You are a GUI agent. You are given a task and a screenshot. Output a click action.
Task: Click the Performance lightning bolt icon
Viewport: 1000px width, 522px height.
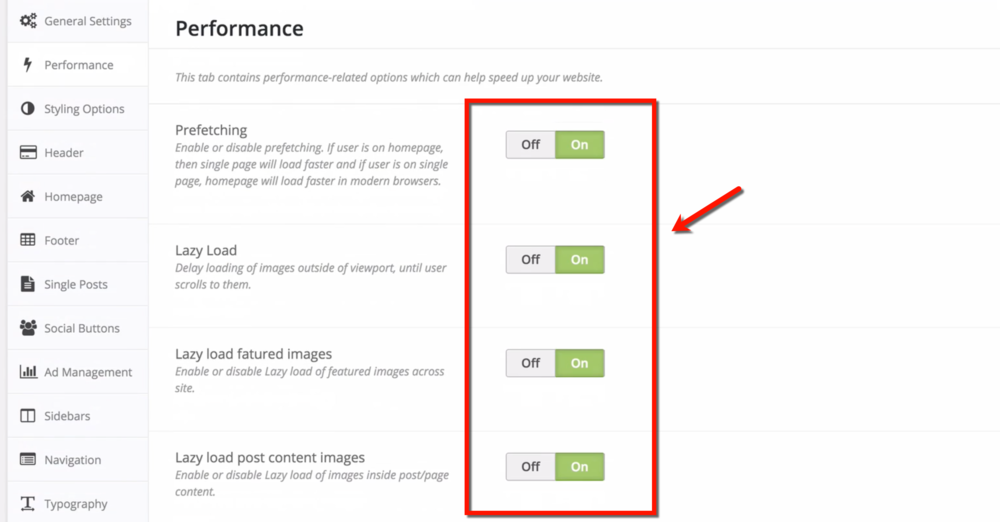tap(27, 64)
